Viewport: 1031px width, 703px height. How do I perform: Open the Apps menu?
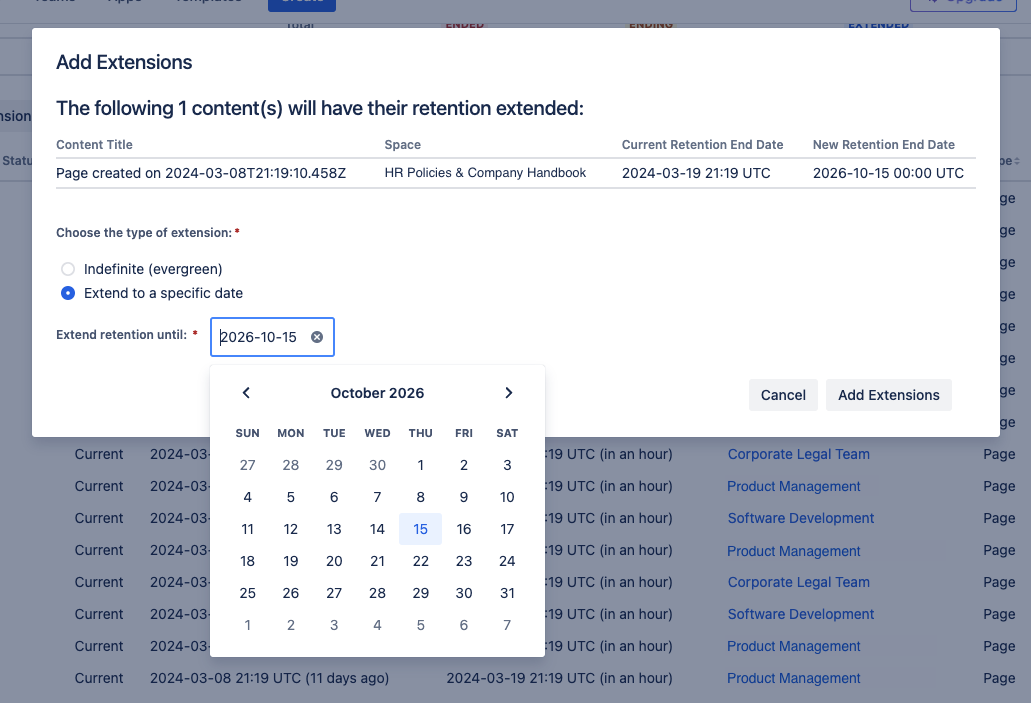tap(124, 2)
